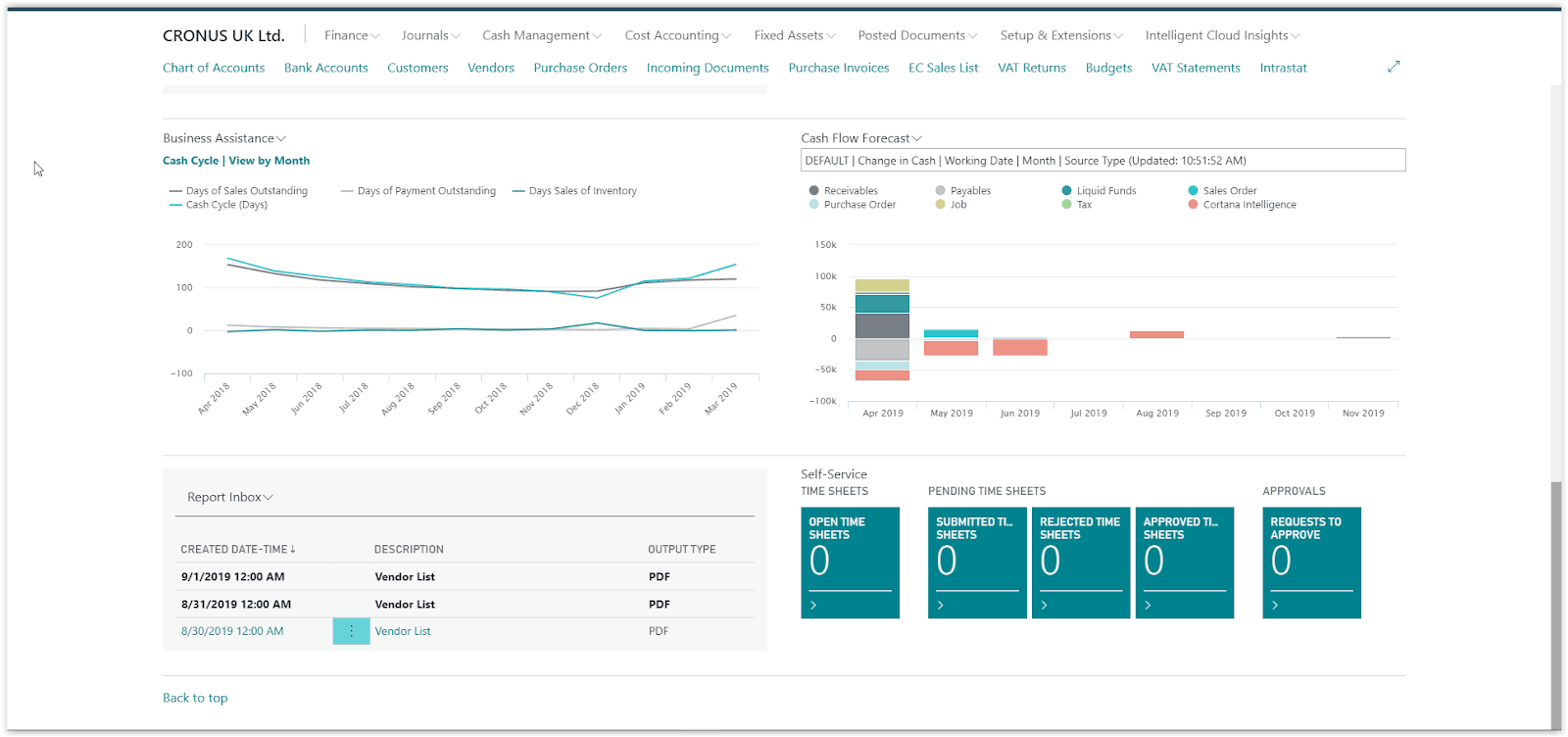Open the Open Time Sheets tile
1568x737 pixels.
click(850, 562)
